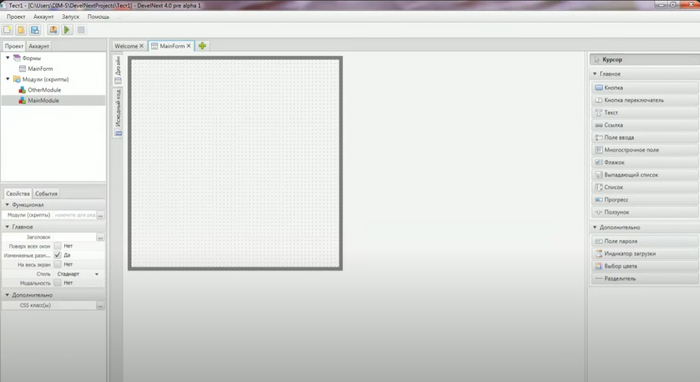The height and width of the screenshot is (382, 700).
Task: Click the ellipsis button for Модули (скрипты)
Action: [100, 215]
